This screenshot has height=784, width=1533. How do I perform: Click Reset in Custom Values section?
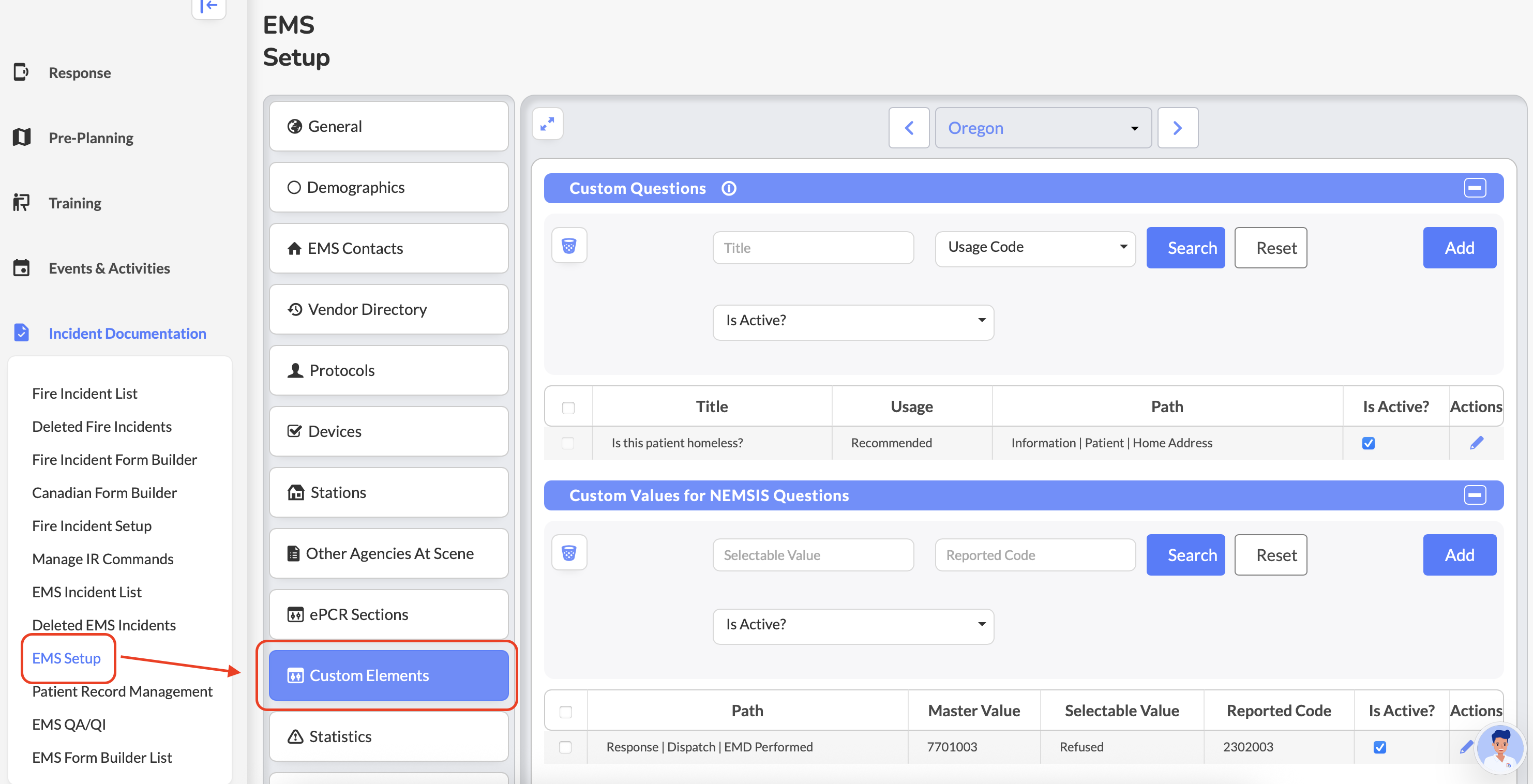pyautogui.click(x=1270, y=555)
